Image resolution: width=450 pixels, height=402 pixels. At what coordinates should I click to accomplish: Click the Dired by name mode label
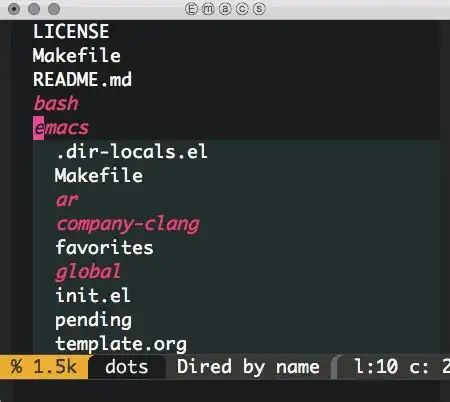(x=248, y=367)
